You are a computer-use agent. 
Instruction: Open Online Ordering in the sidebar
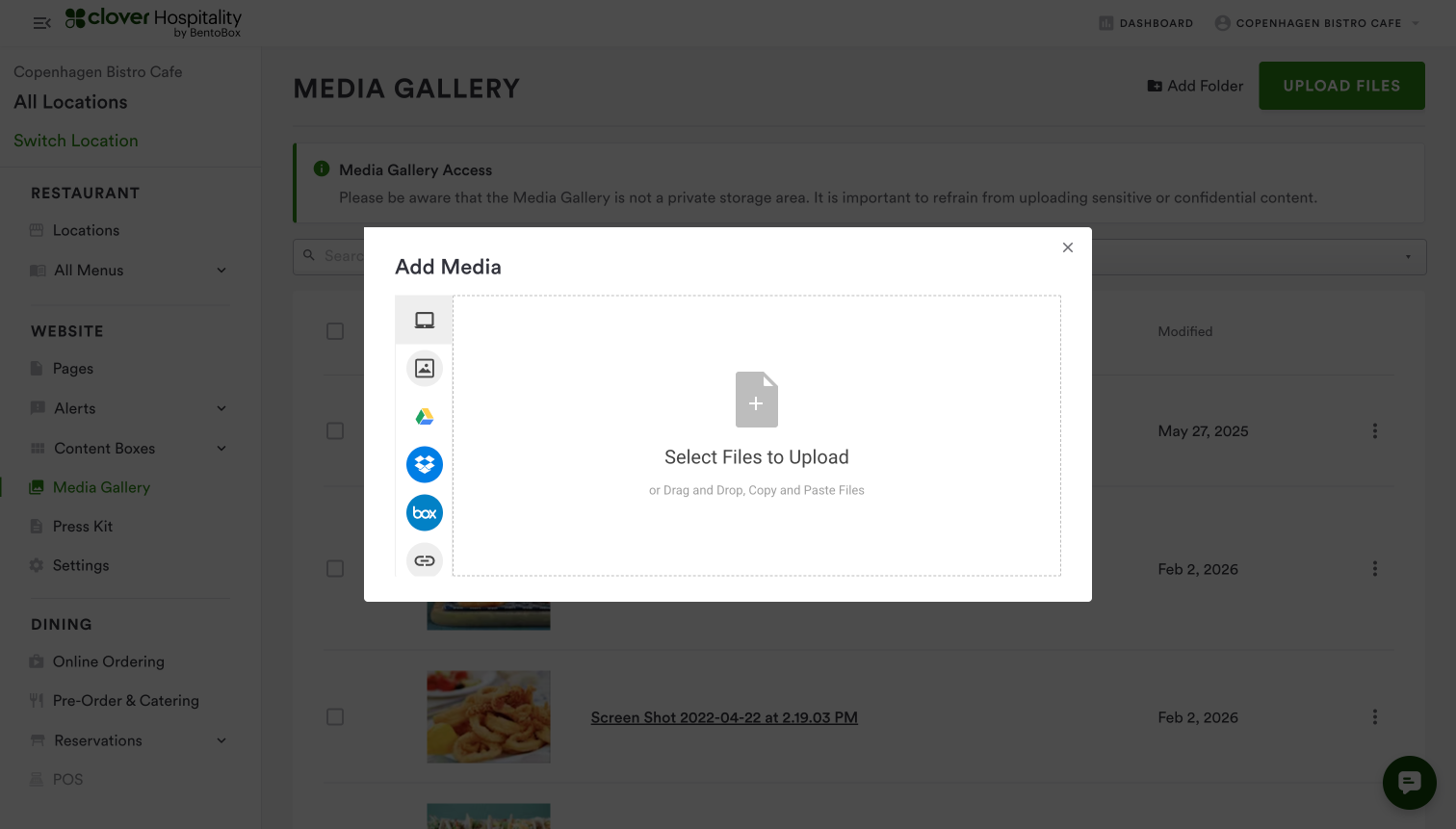[x=108, y=662]
